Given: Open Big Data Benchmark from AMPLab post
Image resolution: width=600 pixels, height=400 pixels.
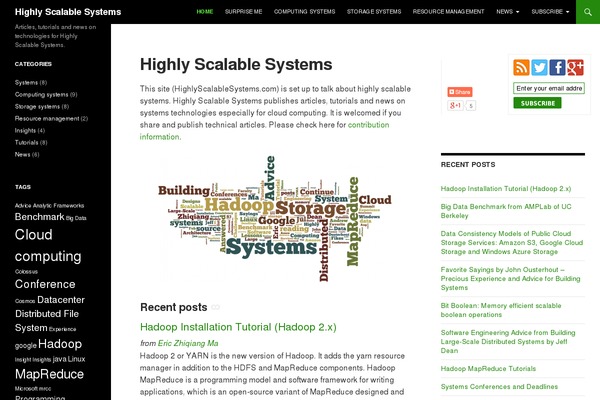Looking at the screenshot, I should click(x=505, y=211).
